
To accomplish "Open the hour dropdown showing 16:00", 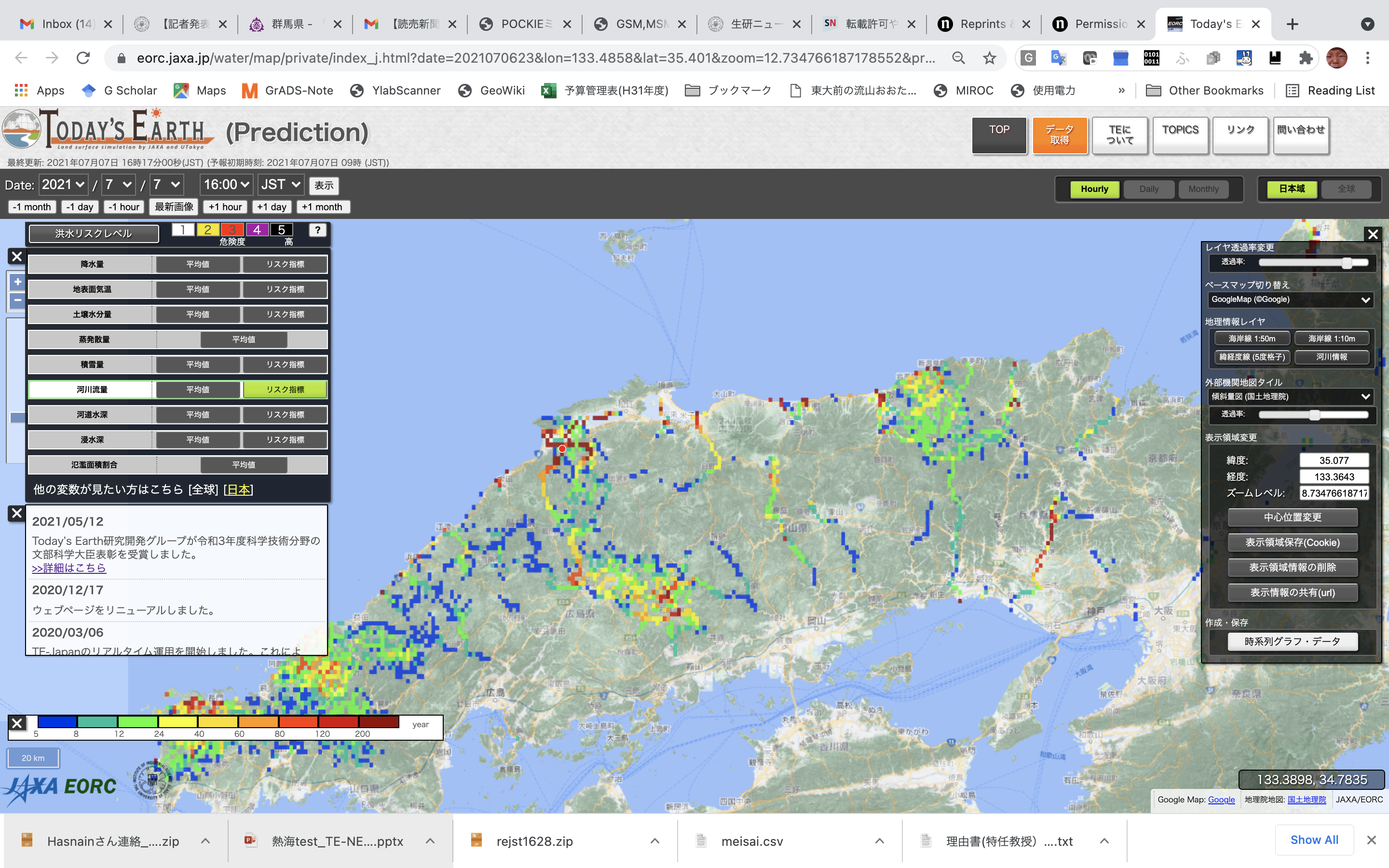I will 226,184.
